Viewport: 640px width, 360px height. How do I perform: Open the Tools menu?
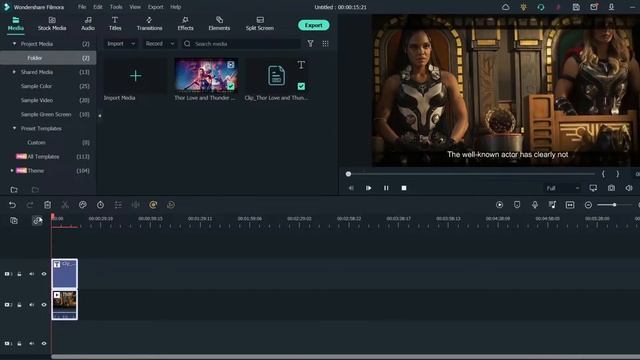pos(116,7)
